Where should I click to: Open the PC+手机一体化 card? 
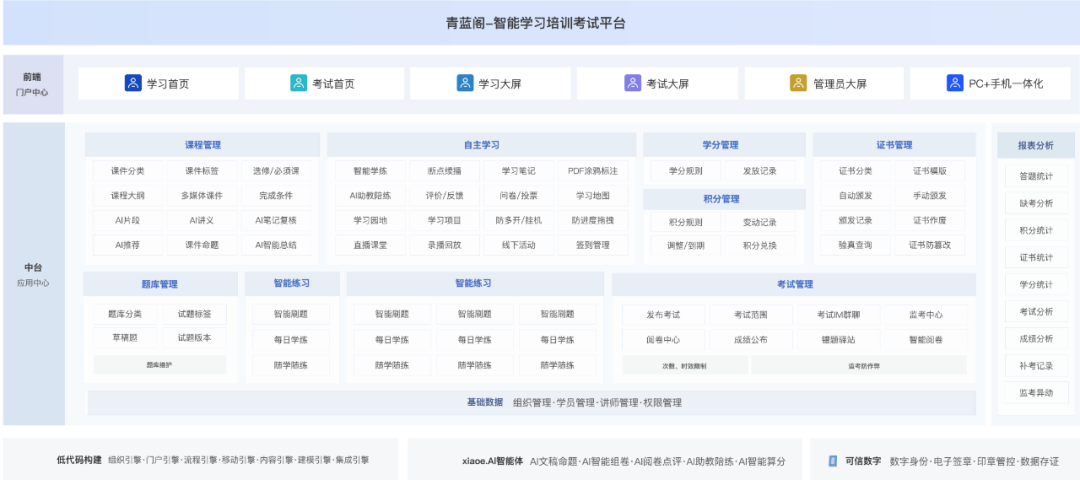[990, 83]
